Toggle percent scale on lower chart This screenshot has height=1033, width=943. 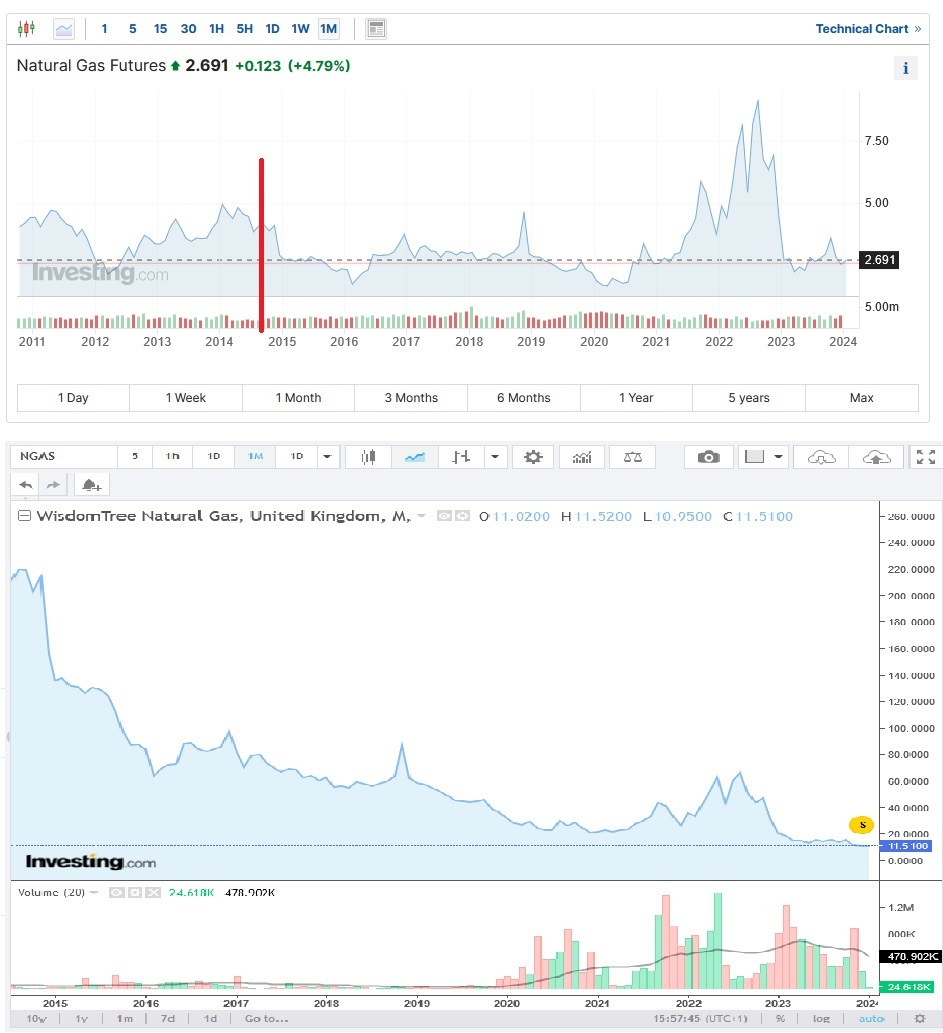pos(780,1018)
